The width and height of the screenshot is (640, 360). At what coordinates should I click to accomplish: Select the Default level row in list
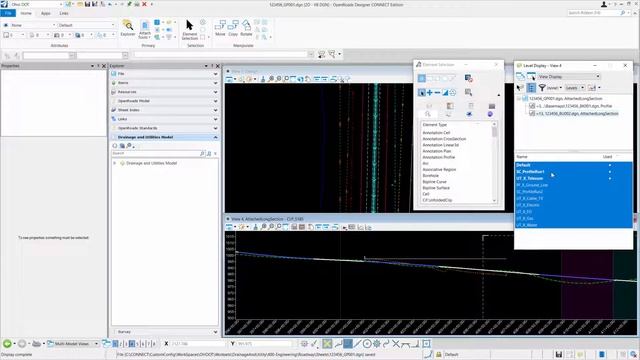573,165
